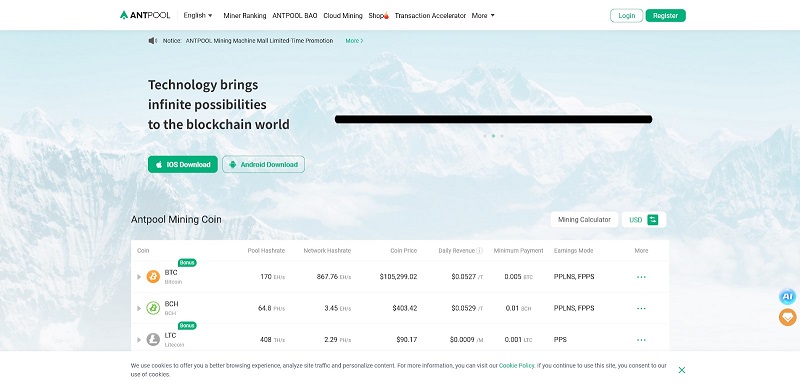
Task: Open the more options dots for LTC
Action: pyautogui.click(x=641, y=340)
